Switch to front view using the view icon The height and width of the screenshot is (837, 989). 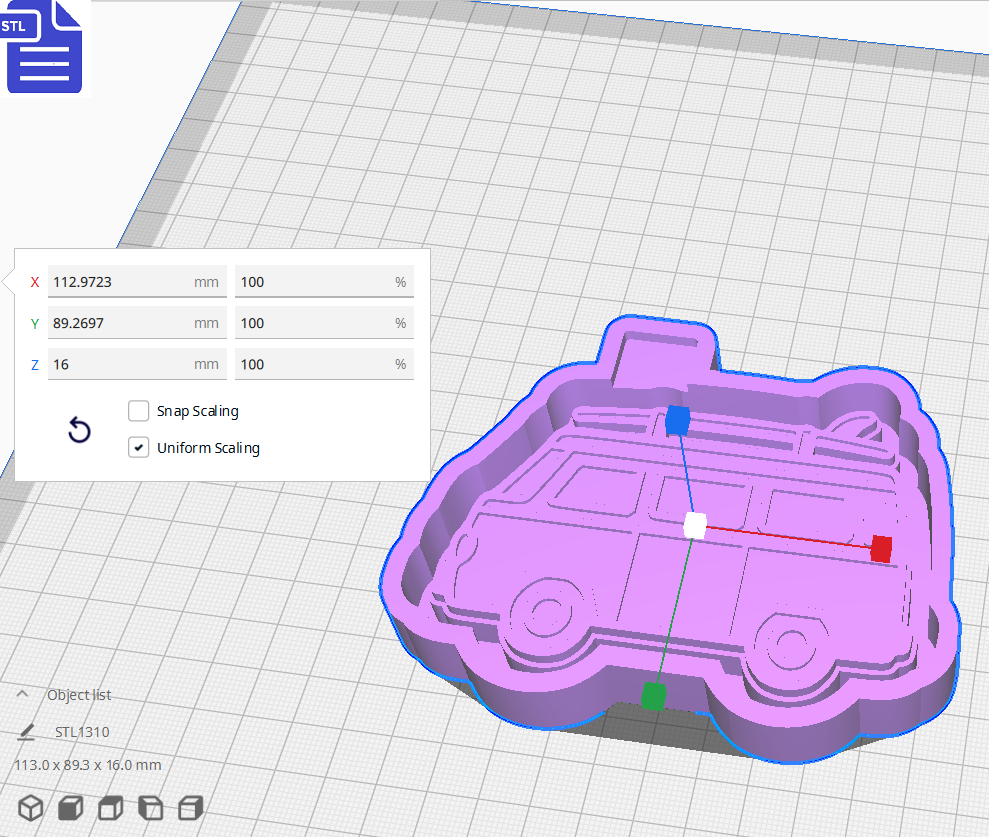pyautogui.click(x=70, y=808)
